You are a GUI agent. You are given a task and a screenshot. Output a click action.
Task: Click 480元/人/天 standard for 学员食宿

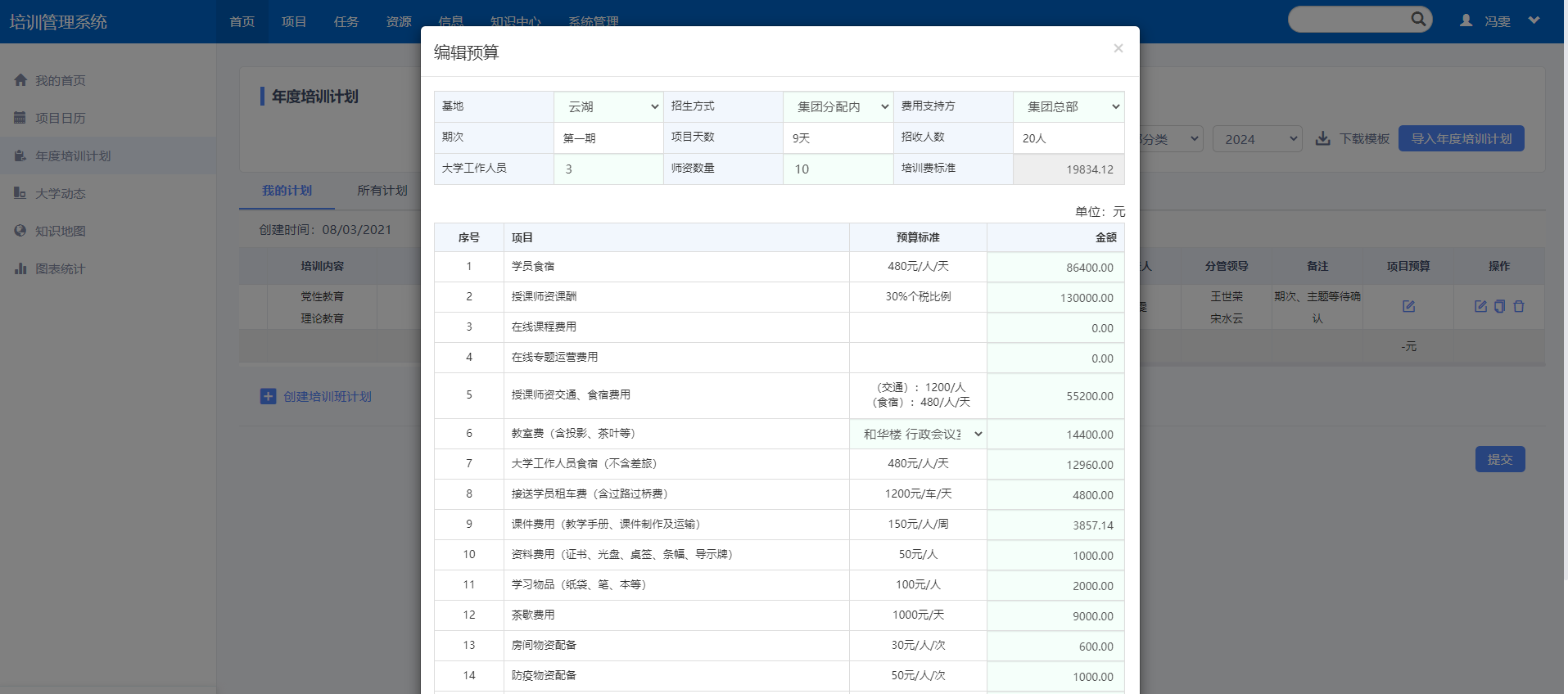point(918,266)
